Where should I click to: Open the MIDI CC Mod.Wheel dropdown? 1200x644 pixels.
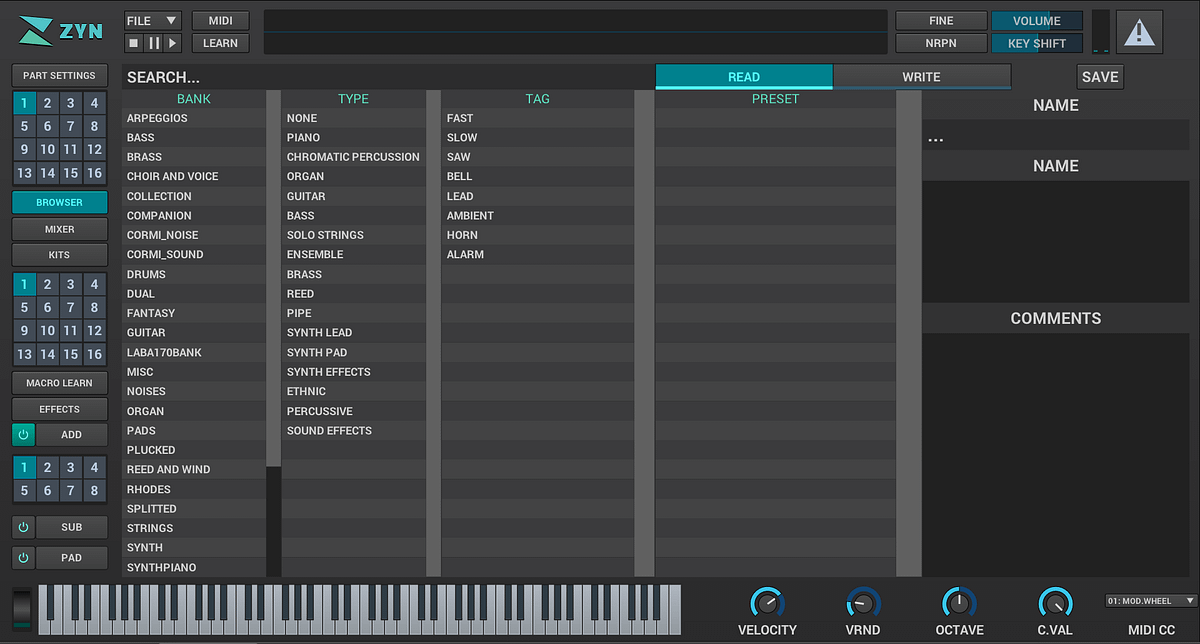[1151, 601]
